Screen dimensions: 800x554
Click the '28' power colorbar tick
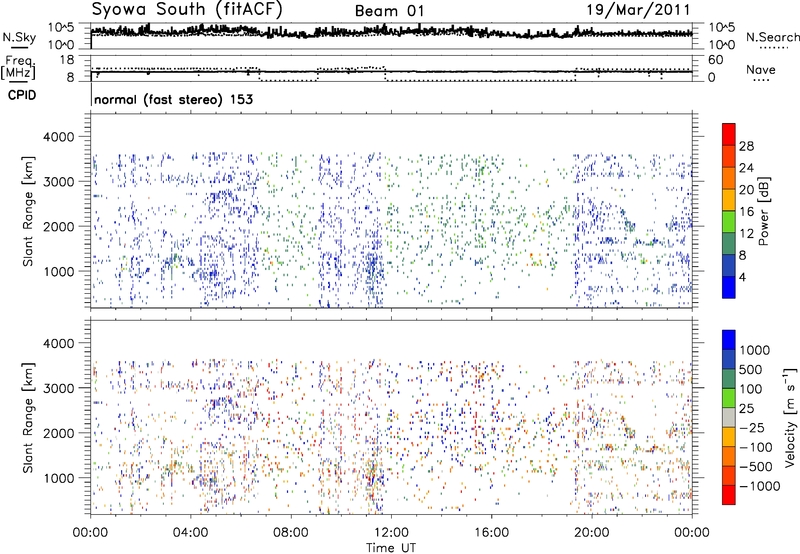coord(746,146)
